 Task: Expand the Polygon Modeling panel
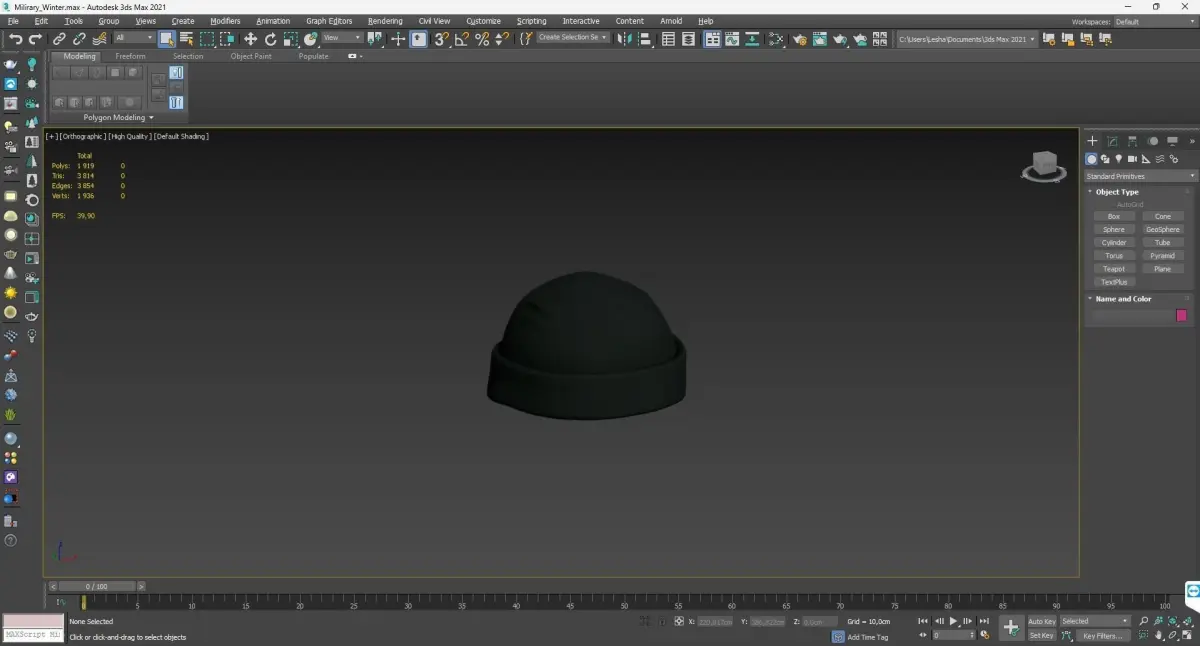[x=118, y=117]
